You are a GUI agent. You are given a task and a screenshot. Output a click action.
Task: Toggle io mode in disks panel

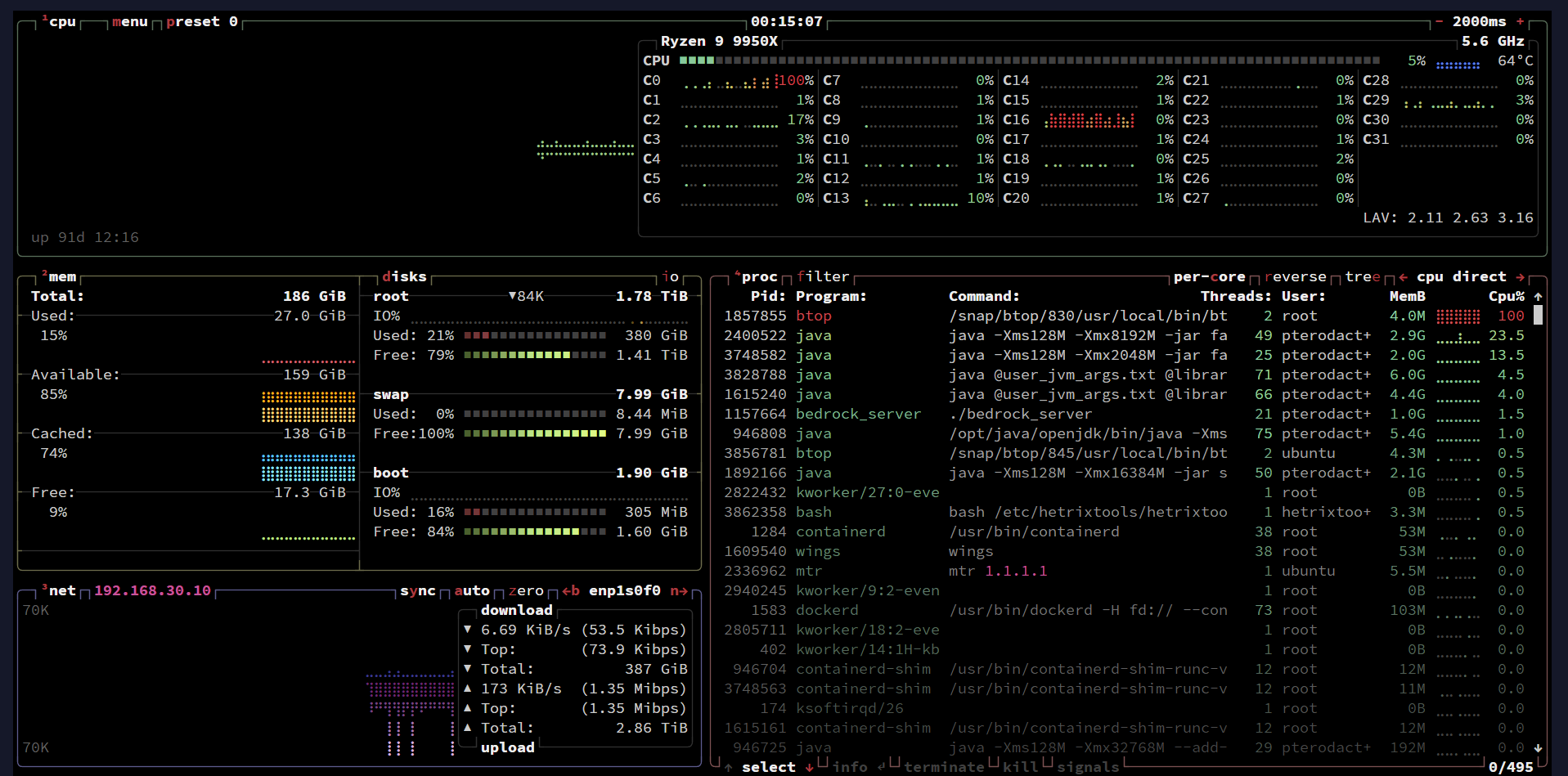click(x=670, y=276)
